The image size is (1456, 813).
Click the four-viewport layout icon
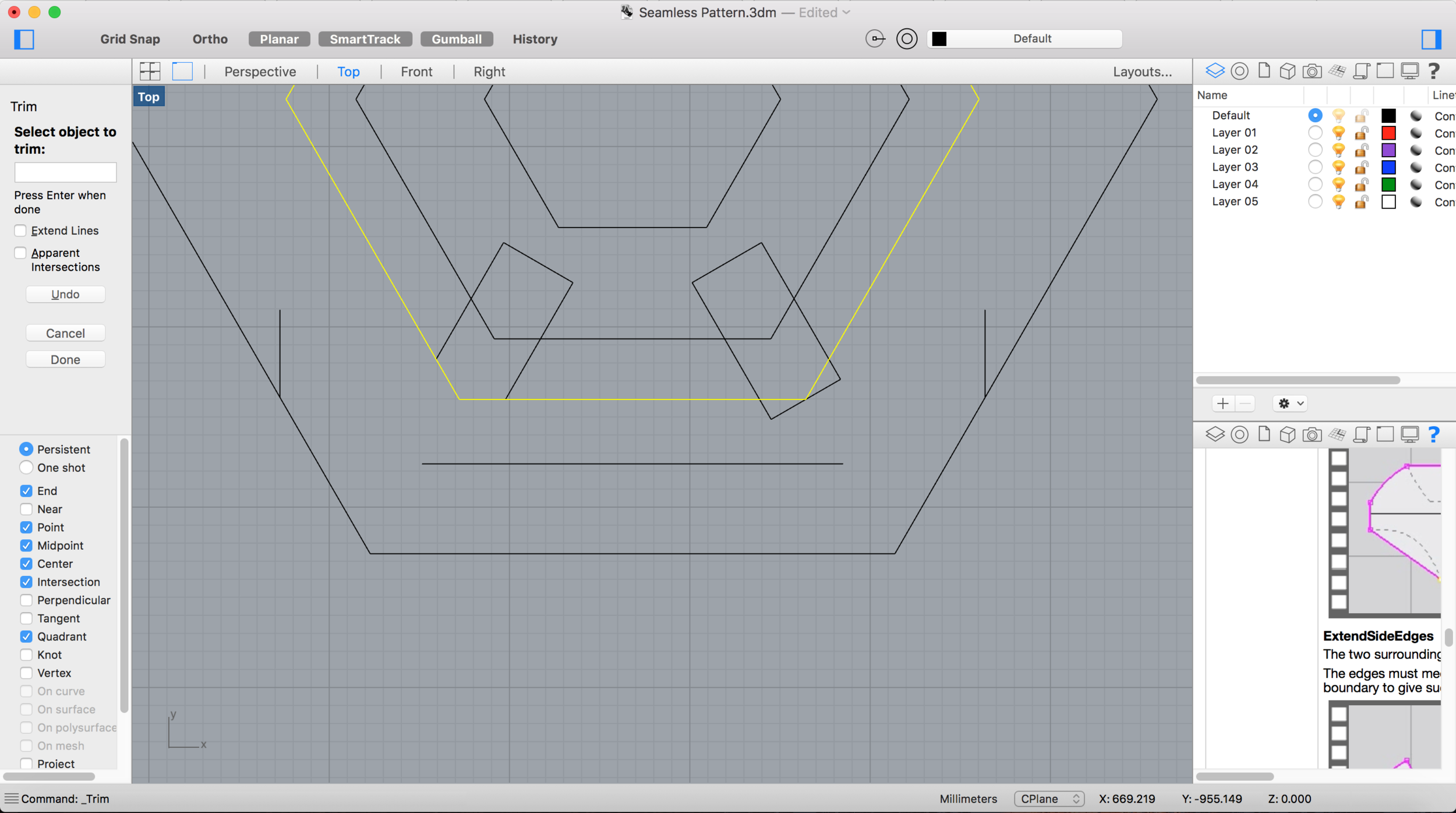coord(150,71)
